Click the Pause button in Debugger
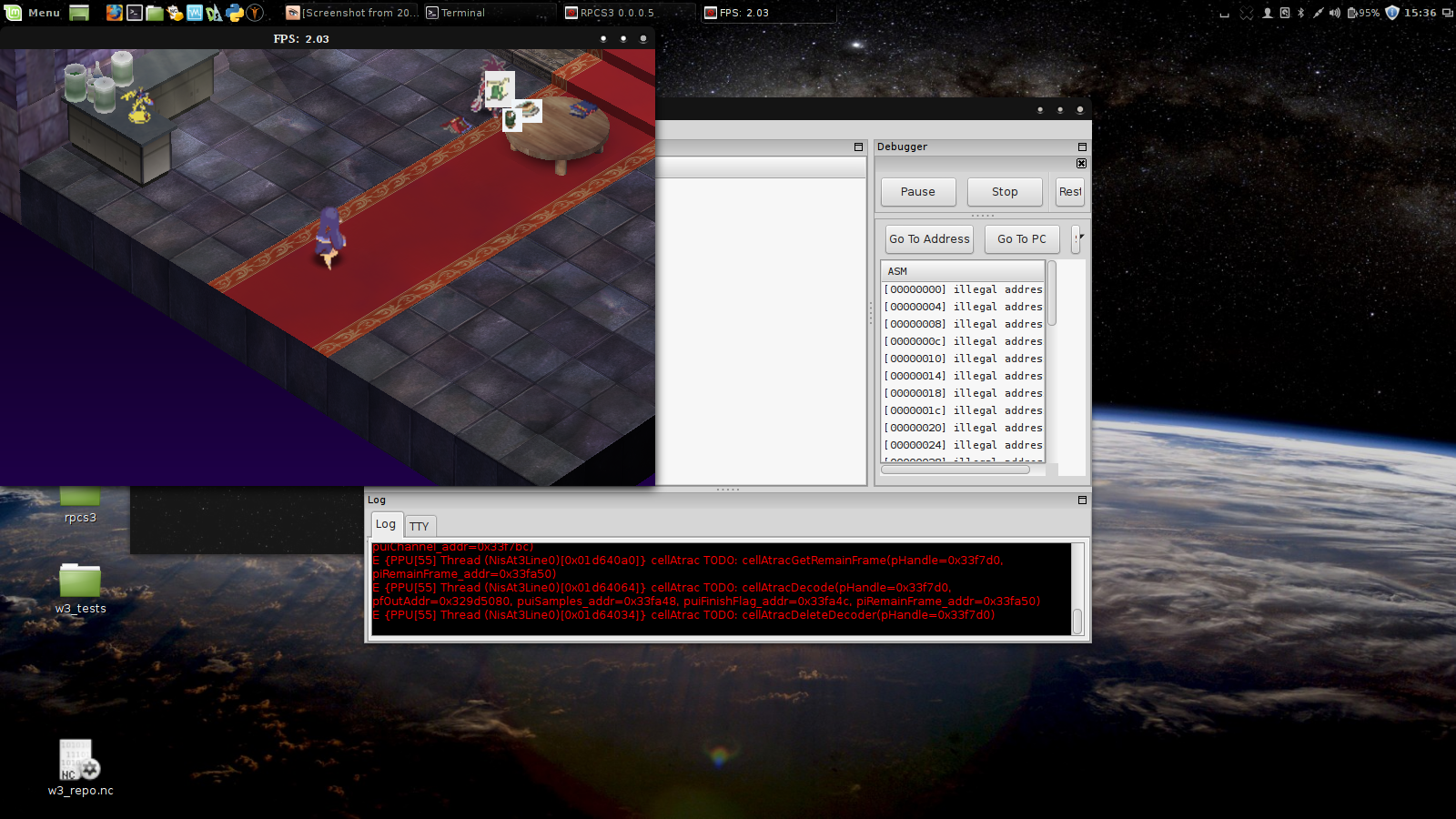Screen dimensions: 1456x819 (x=918, y=192)
